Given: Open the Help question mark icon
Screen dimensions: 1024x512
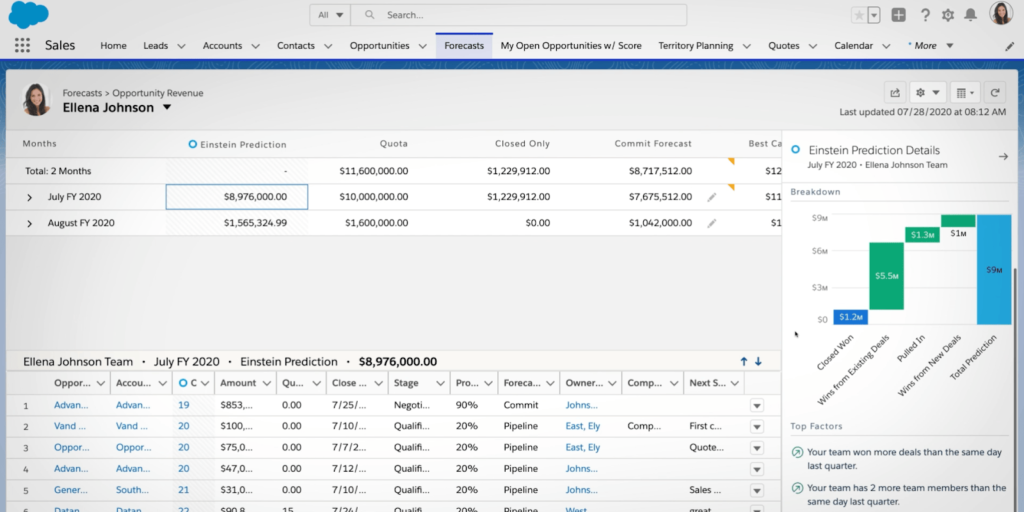Looking at the screenshot, I should (x=925, y=15).
